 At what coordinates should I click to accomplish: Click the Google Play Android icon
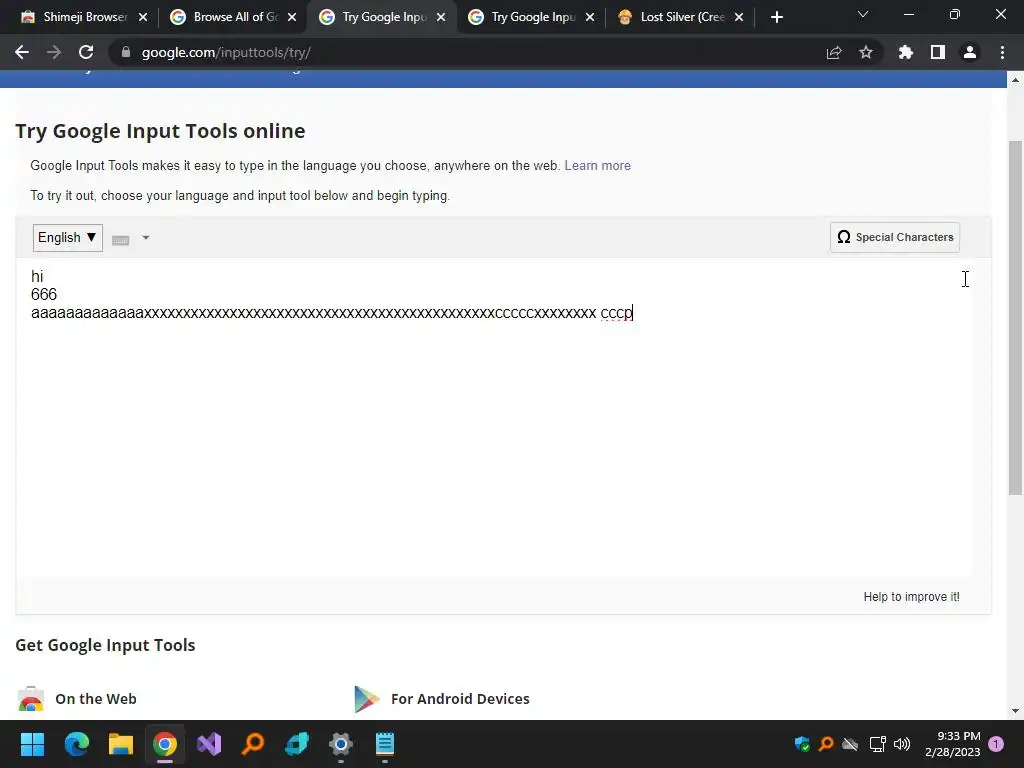366,699
